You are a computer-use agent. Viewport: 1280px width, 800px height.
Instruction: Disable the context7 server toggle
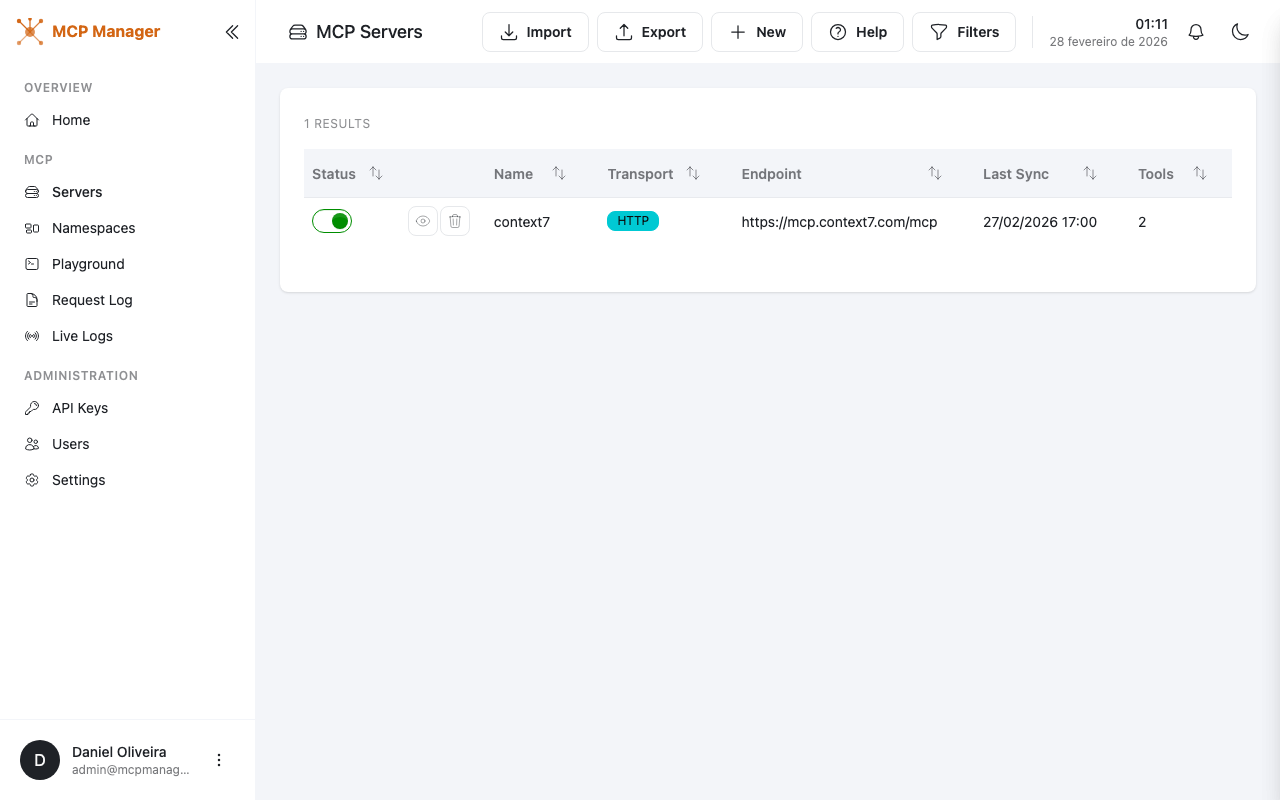click(332, 221)
